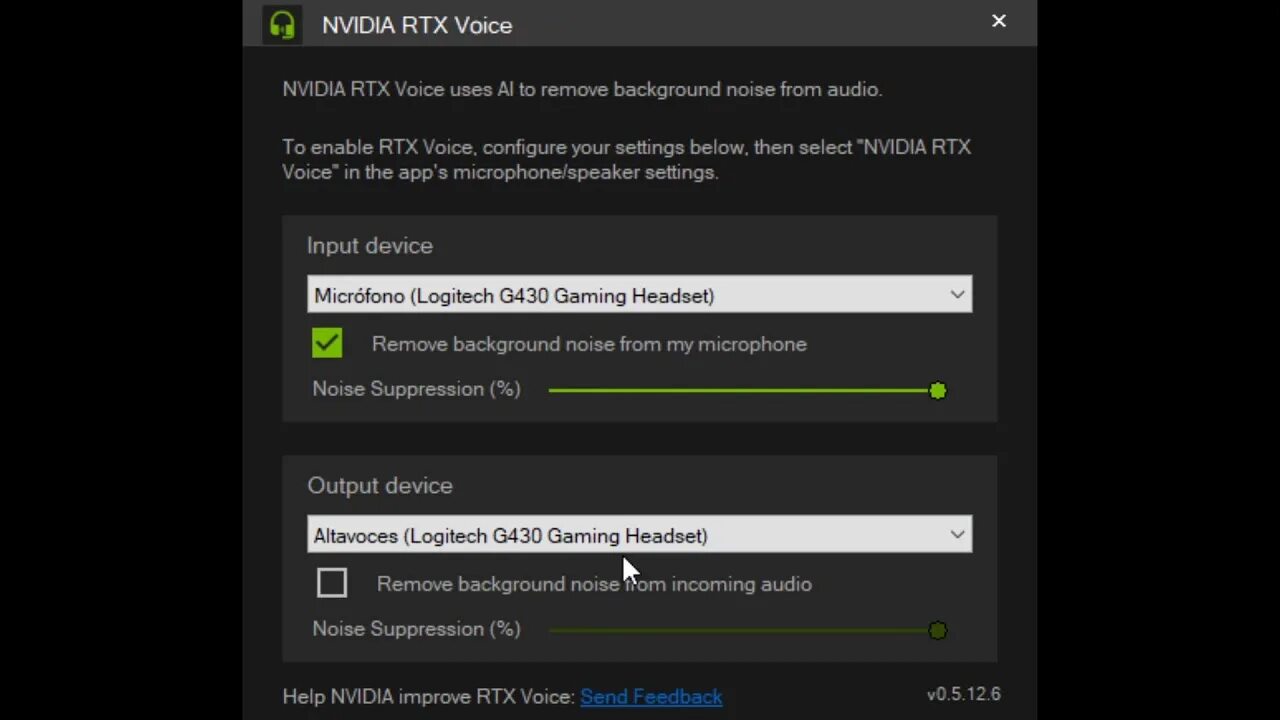Click the Output device section heading

(380, 486)
